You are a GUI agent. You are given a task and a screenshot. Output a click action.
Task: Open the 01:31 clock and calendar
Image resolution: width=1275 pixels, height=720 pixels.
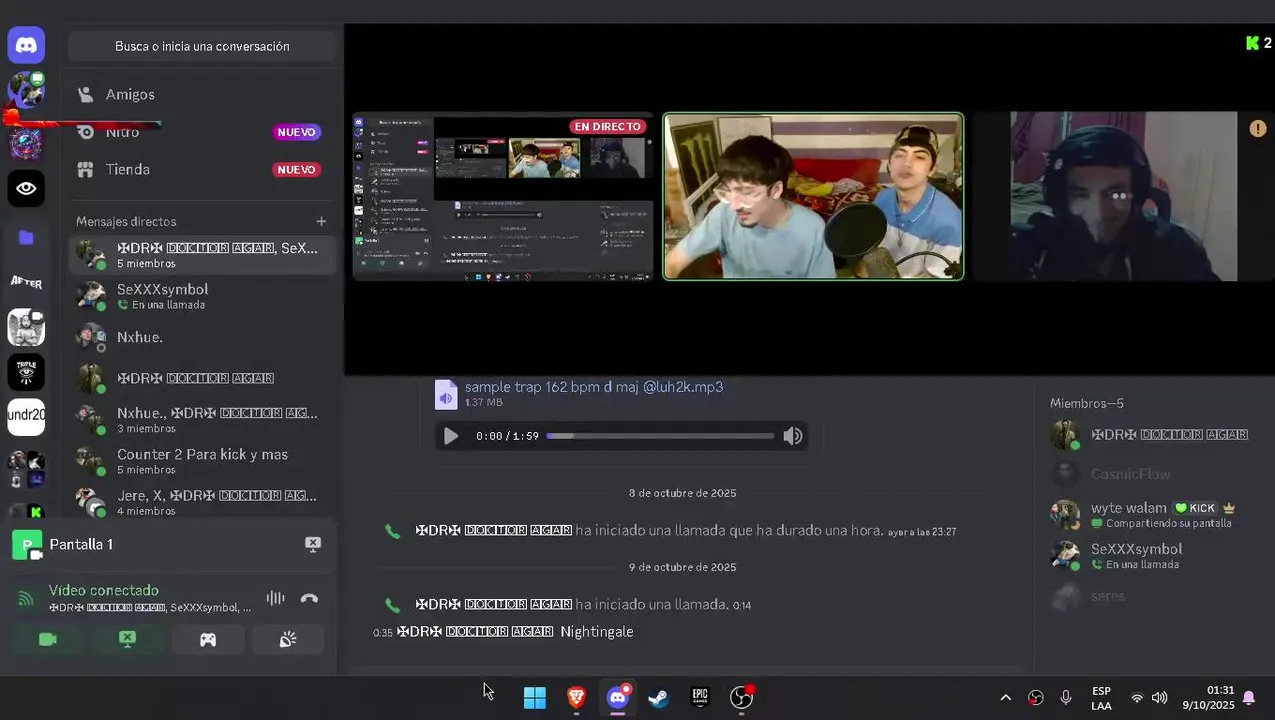(1208, 697)
